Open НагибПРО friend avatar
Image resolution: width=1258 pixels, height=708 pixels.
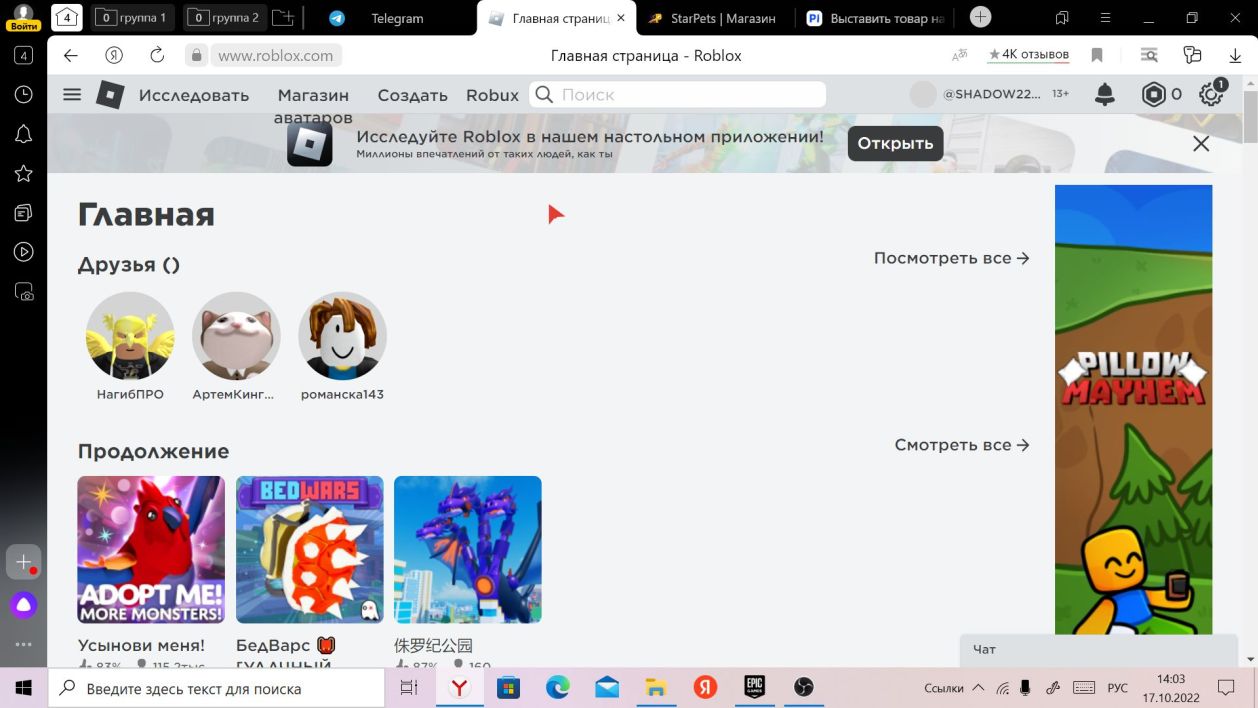[130, 336]
